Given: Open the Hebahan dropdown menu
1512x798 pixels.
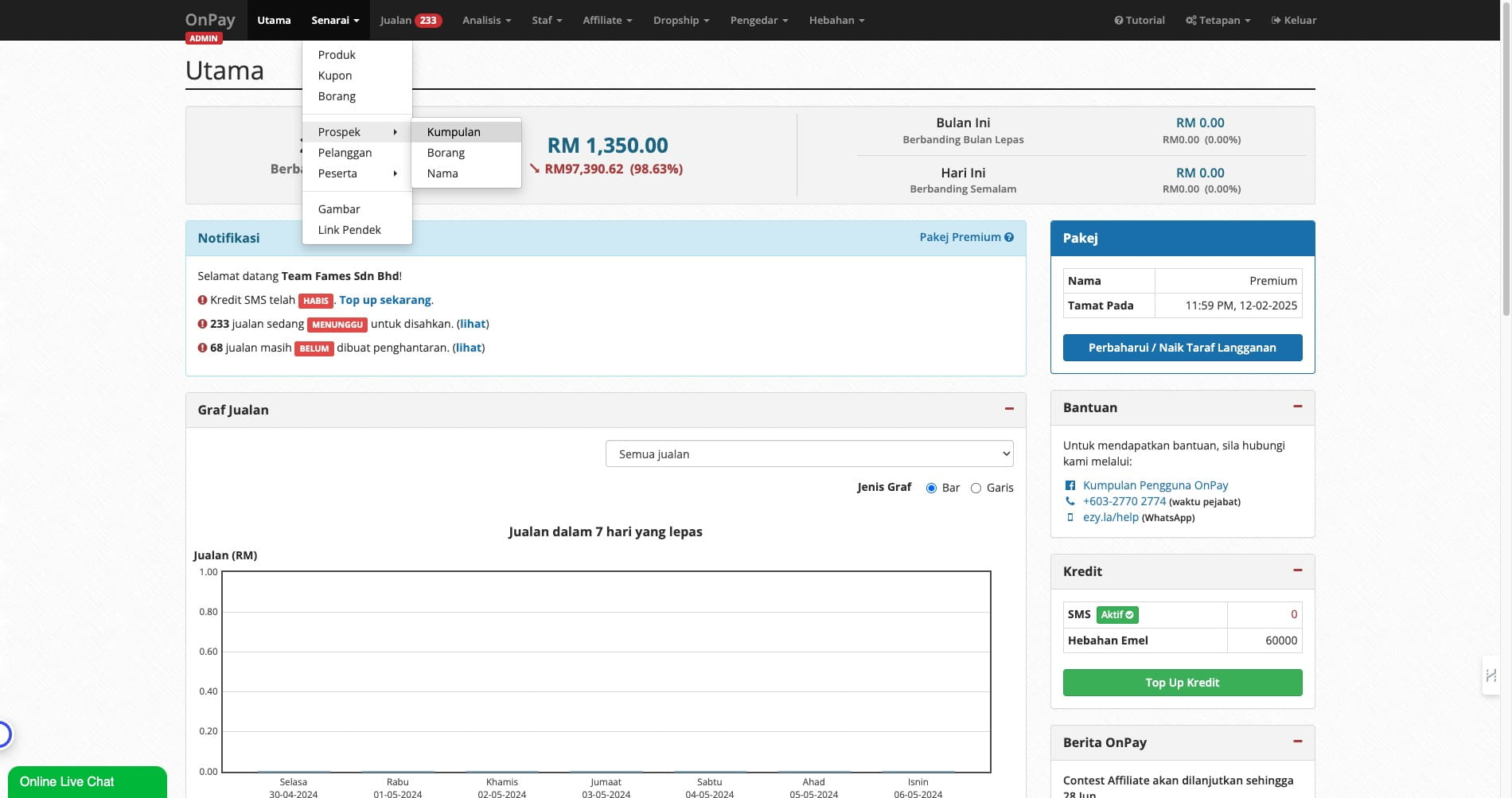Looking at the screenshot, I should [836, 20].
